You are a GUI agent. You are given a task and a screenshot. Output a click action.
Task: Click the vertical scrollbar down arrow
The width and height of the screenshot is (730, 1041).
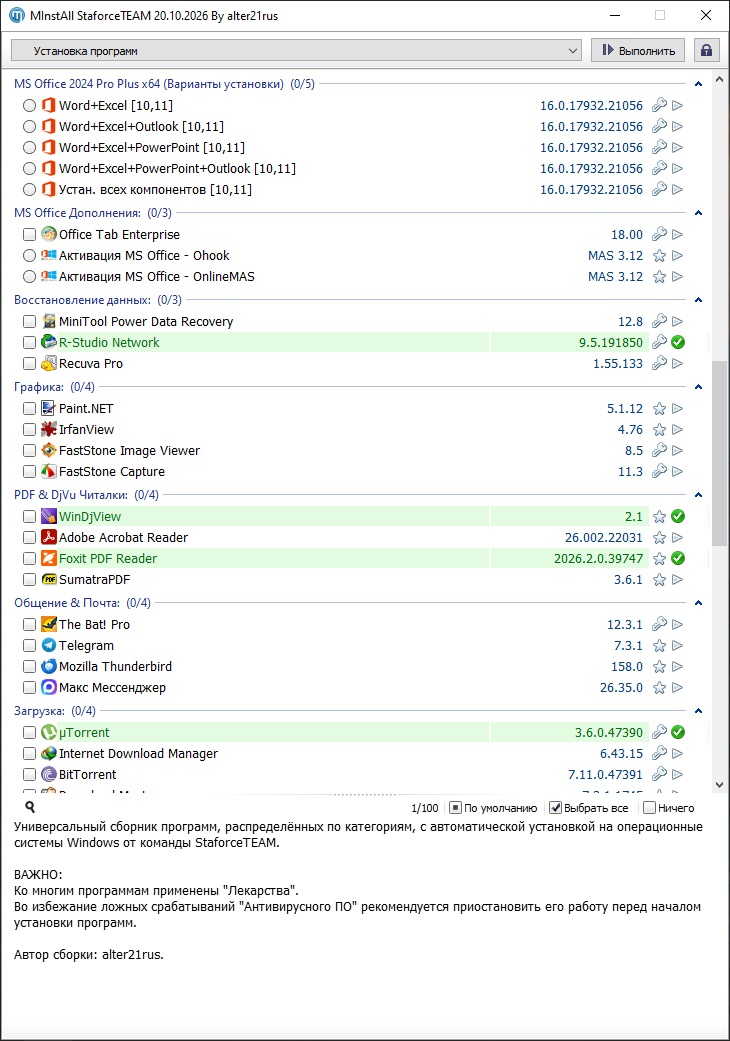(x=719, y=784)
